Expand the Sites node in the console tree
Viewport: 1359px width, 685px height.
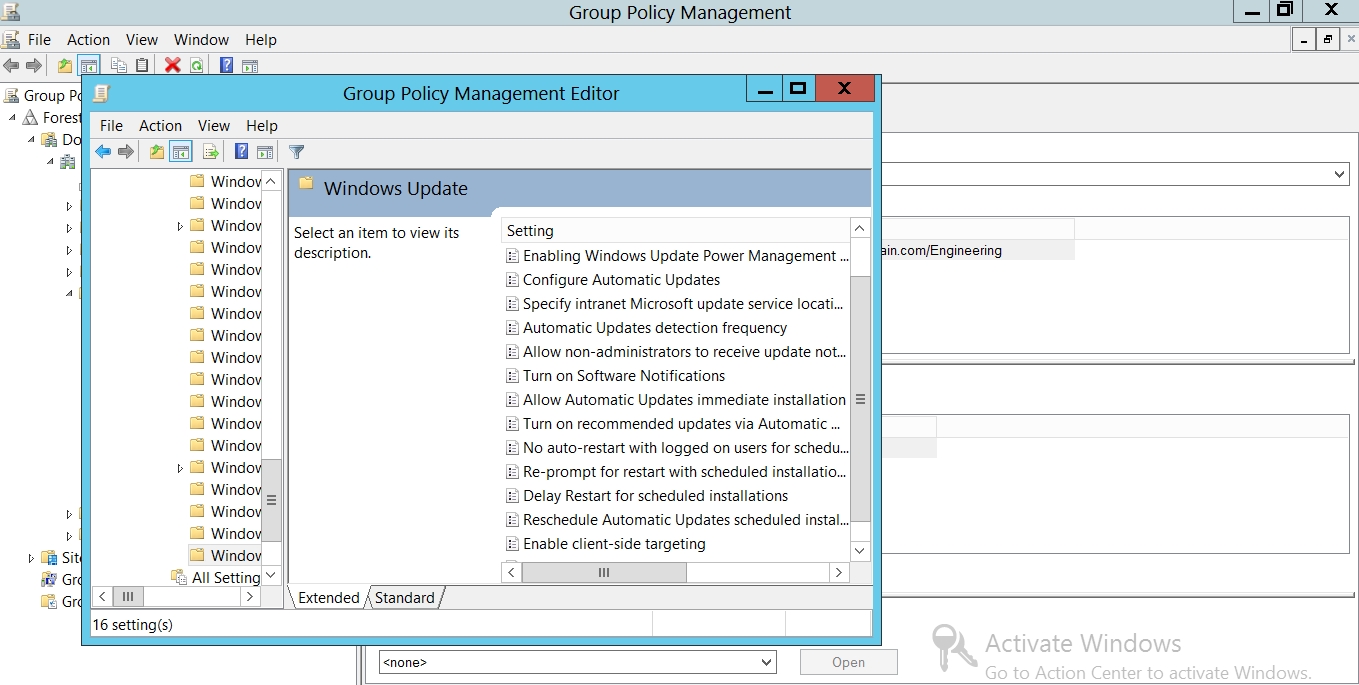[x=31, y=558]
